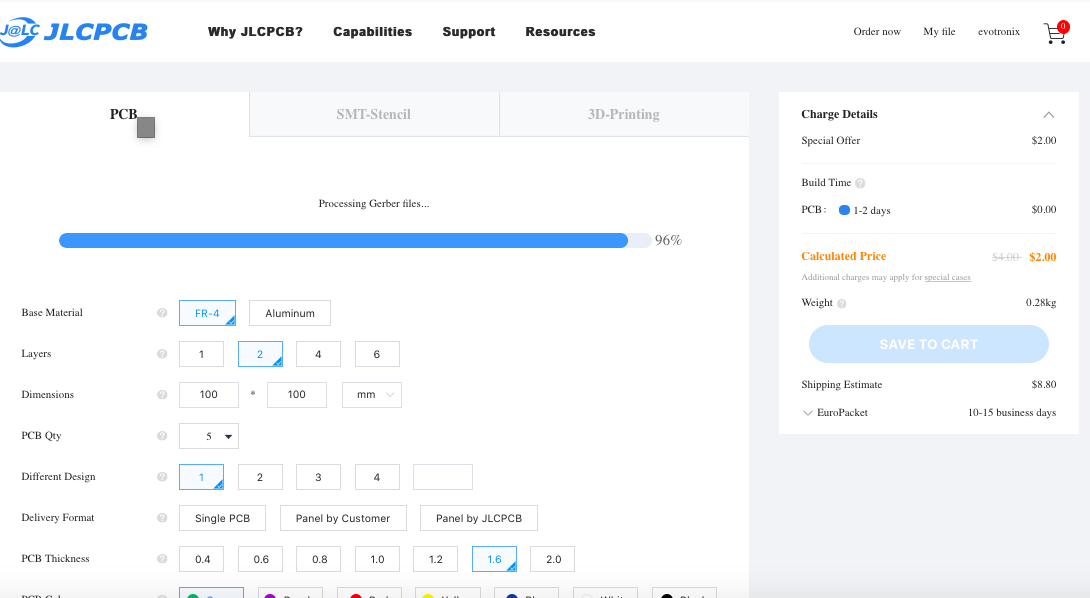Choose 2 layers option
The image size is (1090, 598).
[x=260, y=354]
